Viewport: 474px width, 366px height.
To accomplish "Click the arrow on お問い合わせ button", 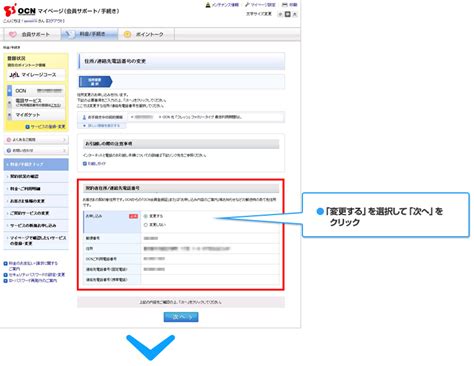I will 64,151.
